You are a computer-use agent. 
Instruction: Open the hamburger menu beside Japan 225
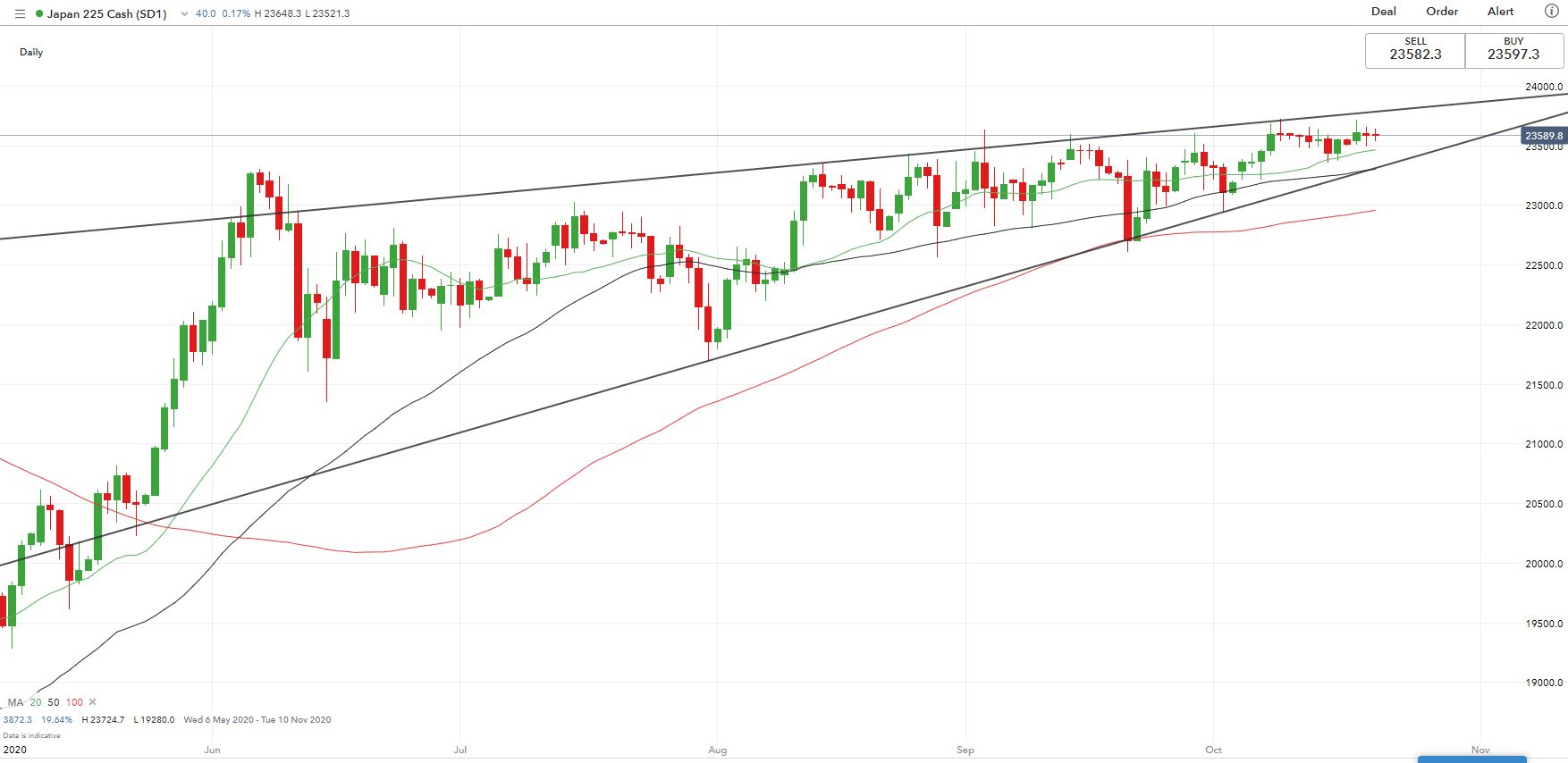point(20,14)
